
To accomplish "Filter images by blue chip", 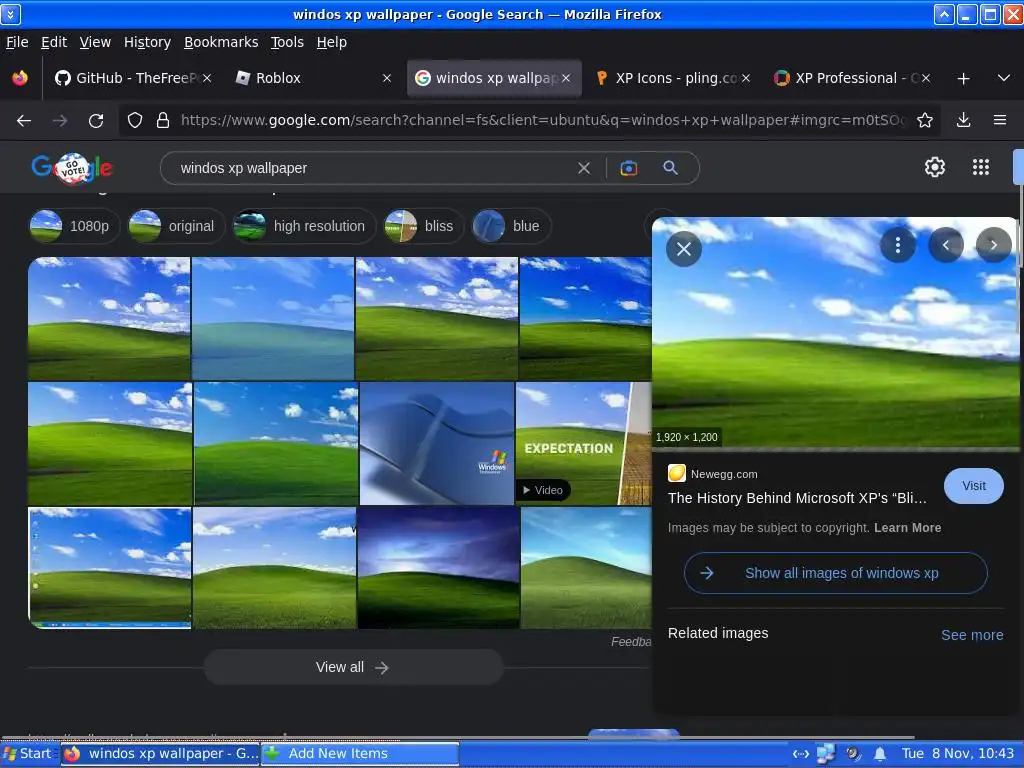I will click(511, 226).
